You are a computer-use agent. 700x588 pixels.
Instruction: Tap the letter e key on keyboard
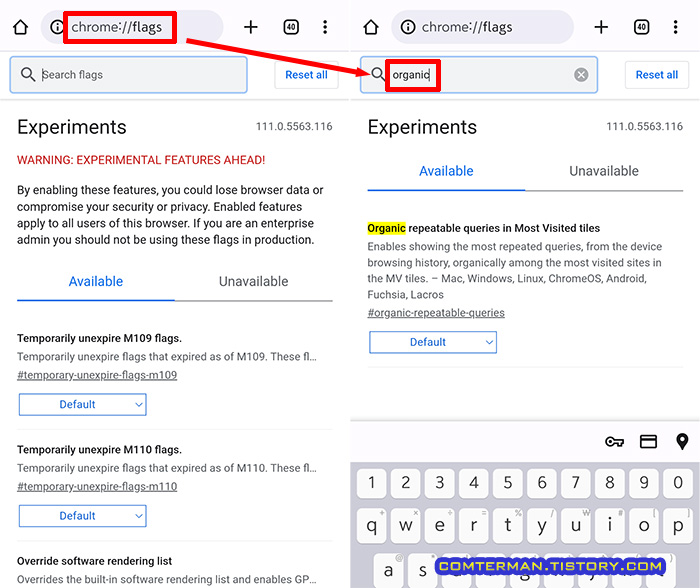coord(440,525)
